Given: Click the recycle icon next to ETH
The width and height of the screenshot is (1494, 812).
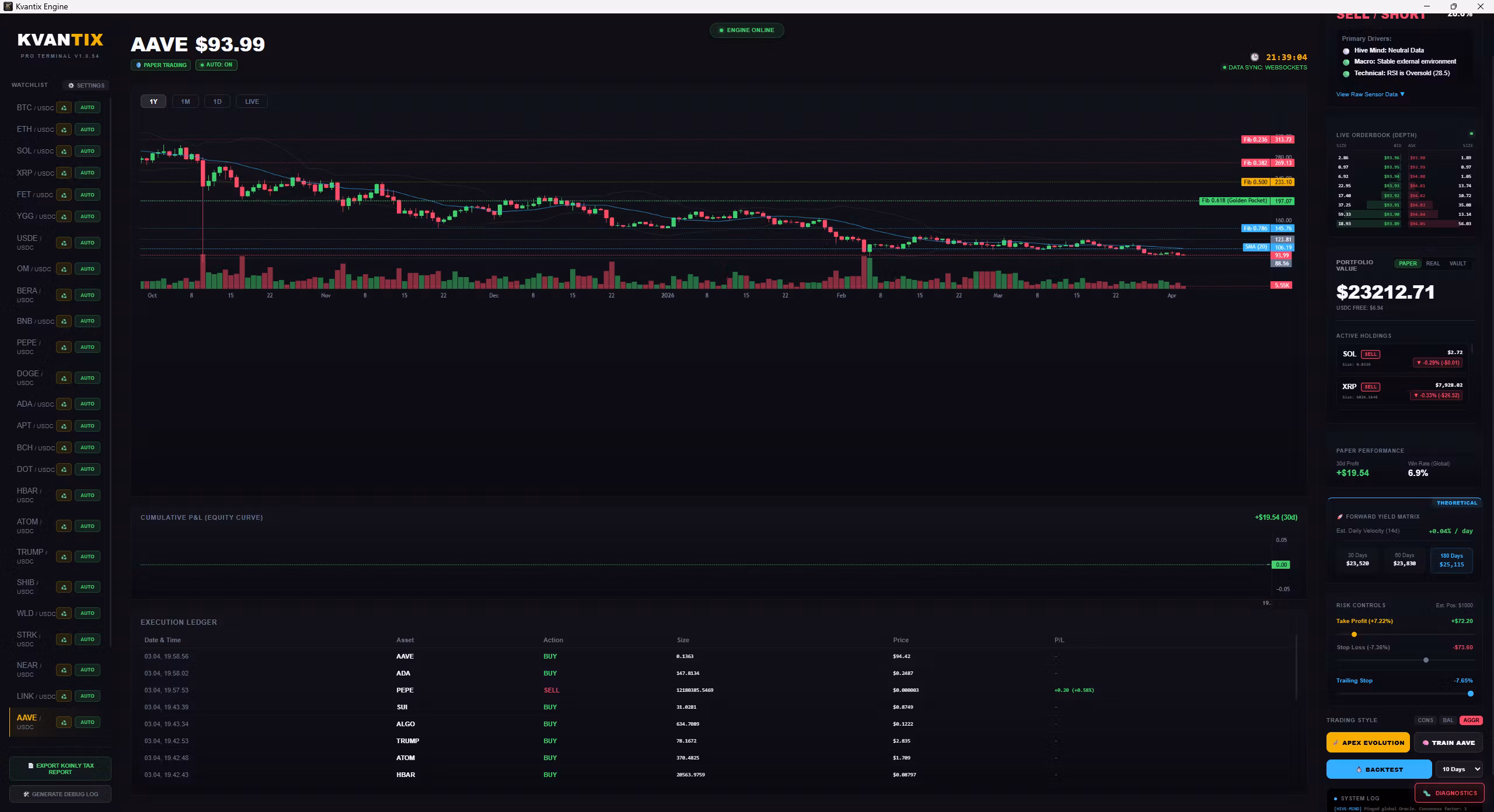Looking at the screenshot, I should (x=64, y=129).
